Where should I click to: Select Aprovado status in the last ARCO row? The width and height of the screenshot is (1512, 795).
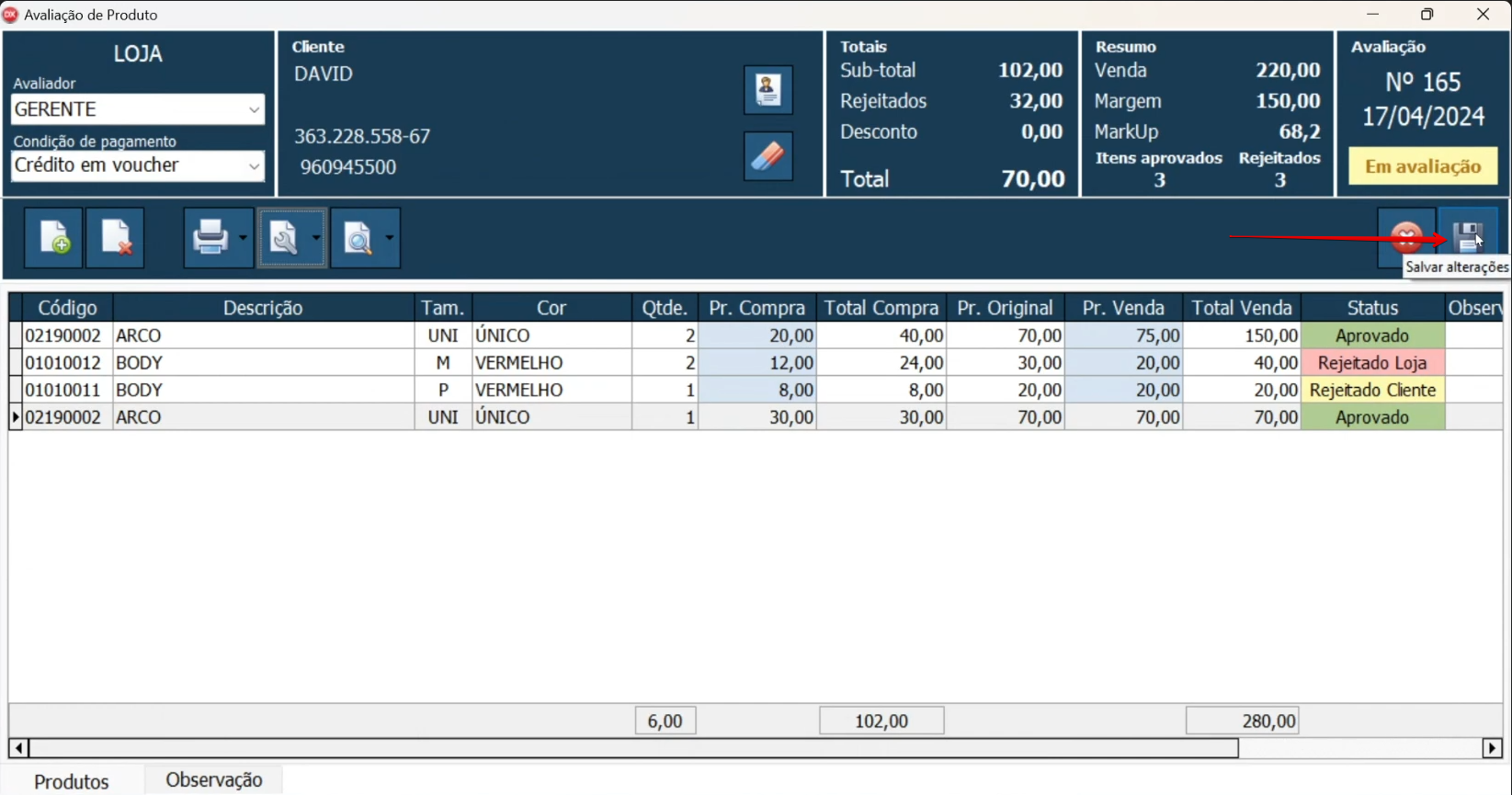1372,417
